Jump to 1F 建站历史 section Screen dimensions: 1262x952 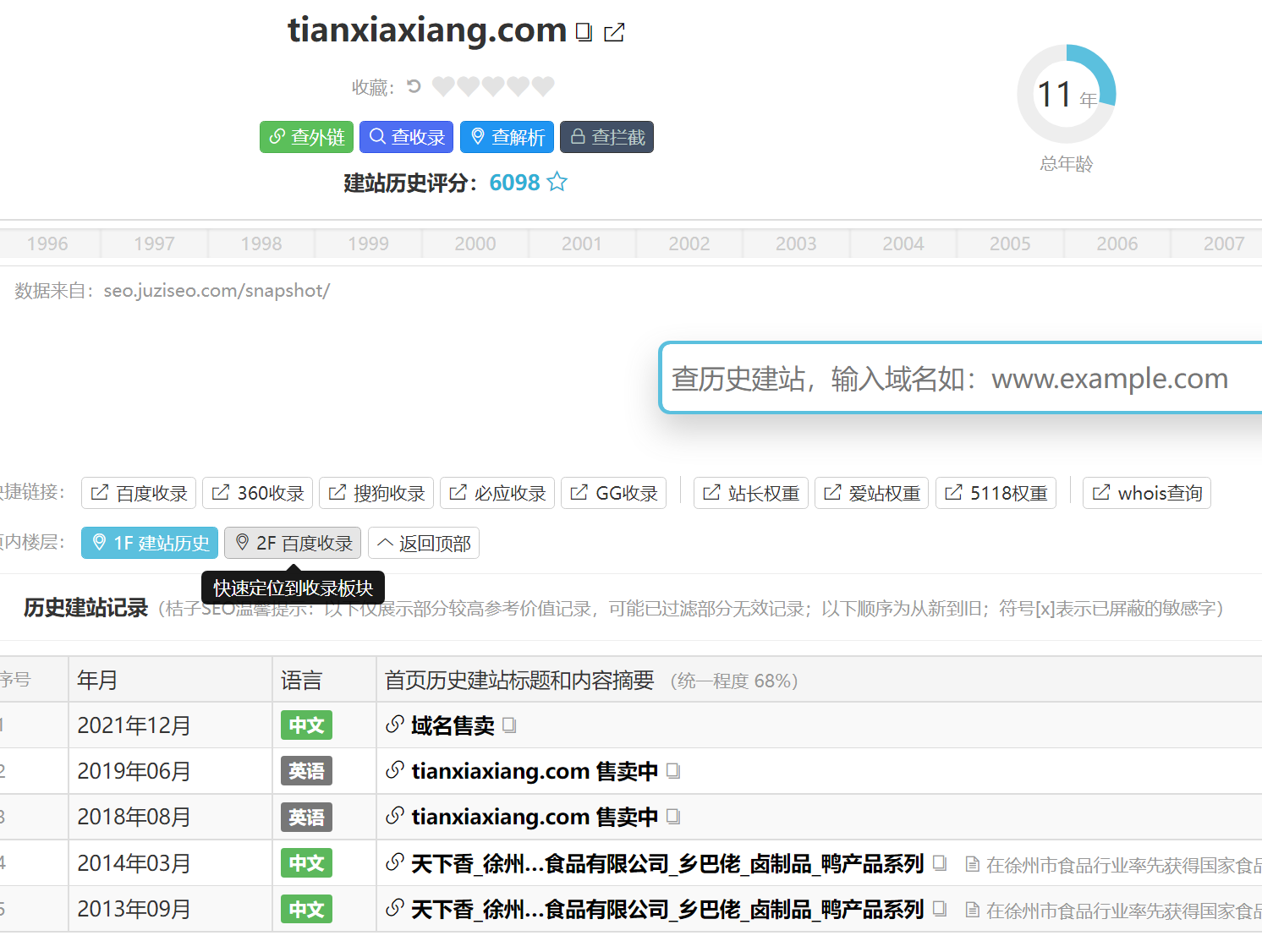click(150, 543)
